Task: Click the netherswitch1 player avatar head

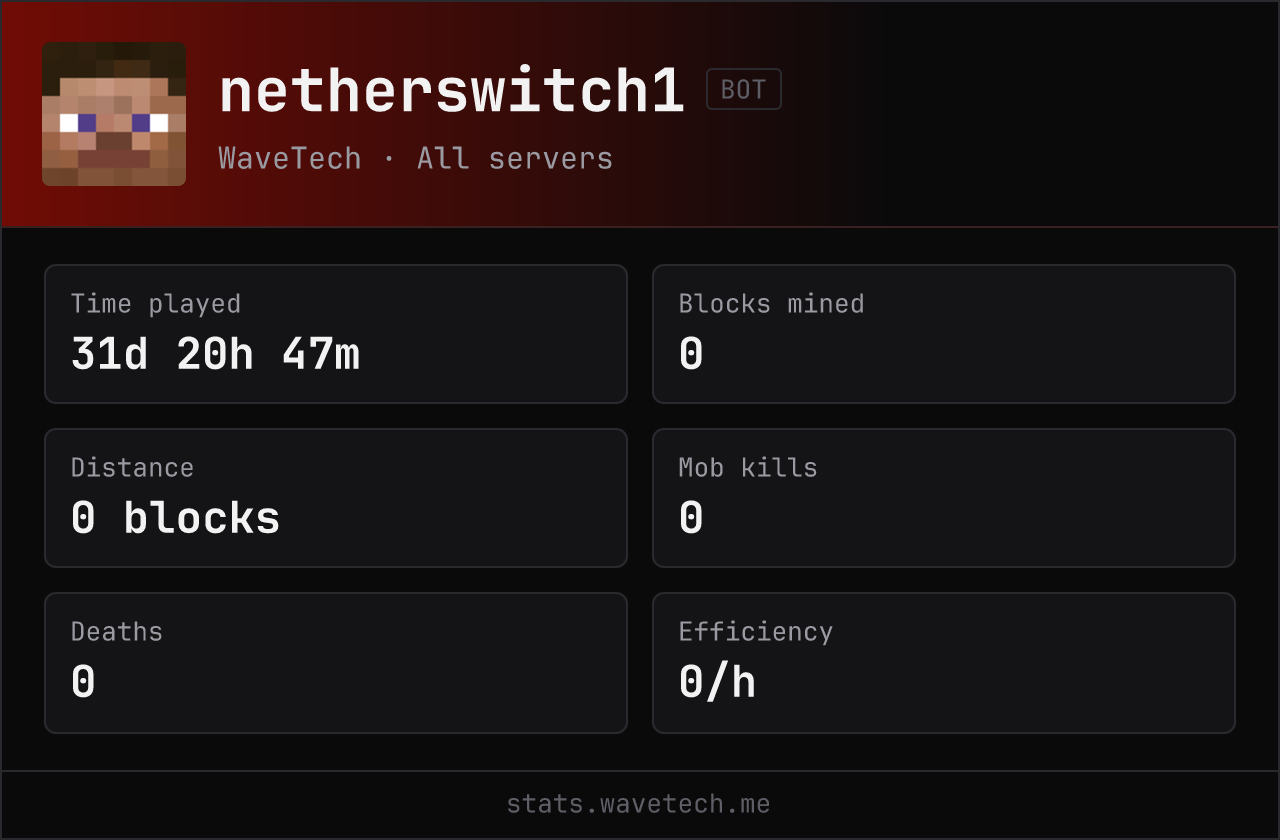Action: pos(114,114)
